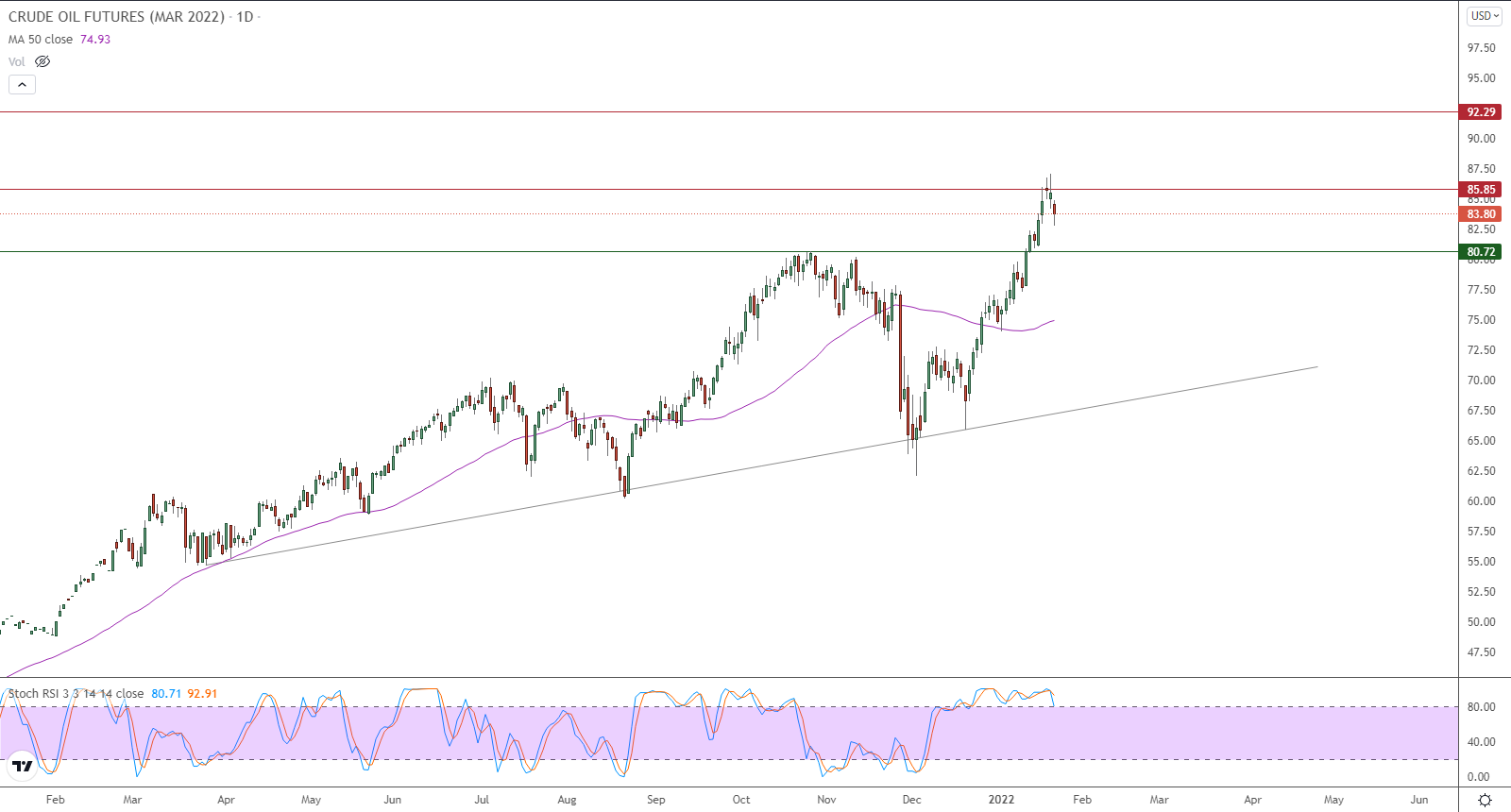This screenshot has height=812, width=1511.
Task: Select the MA 50 close indicator legend
Action: click(x=41, y=40)
